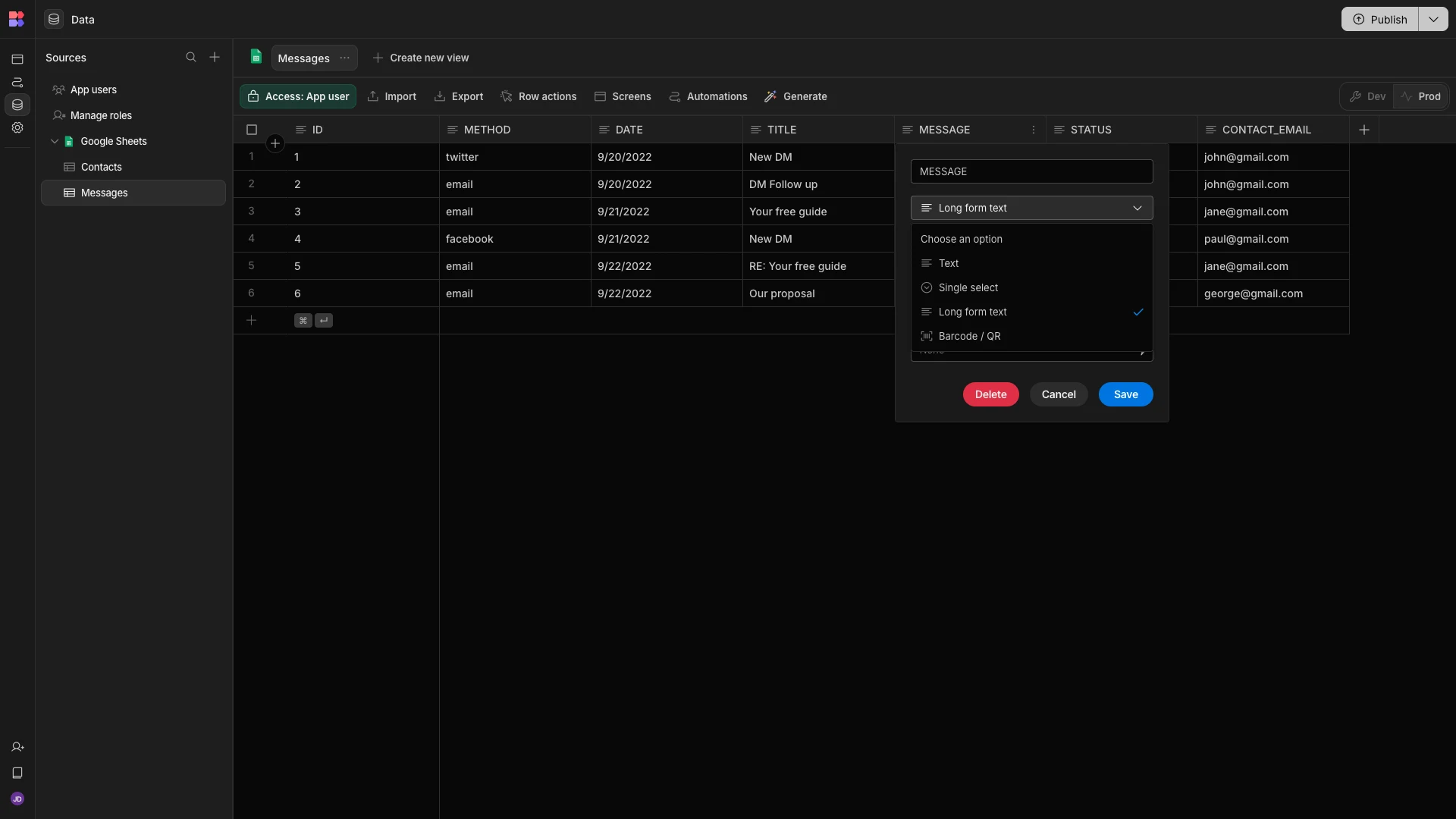Viewport: 1456px width, 819px height.
Task: Click the Access: App user button
Action: (298, 96)
